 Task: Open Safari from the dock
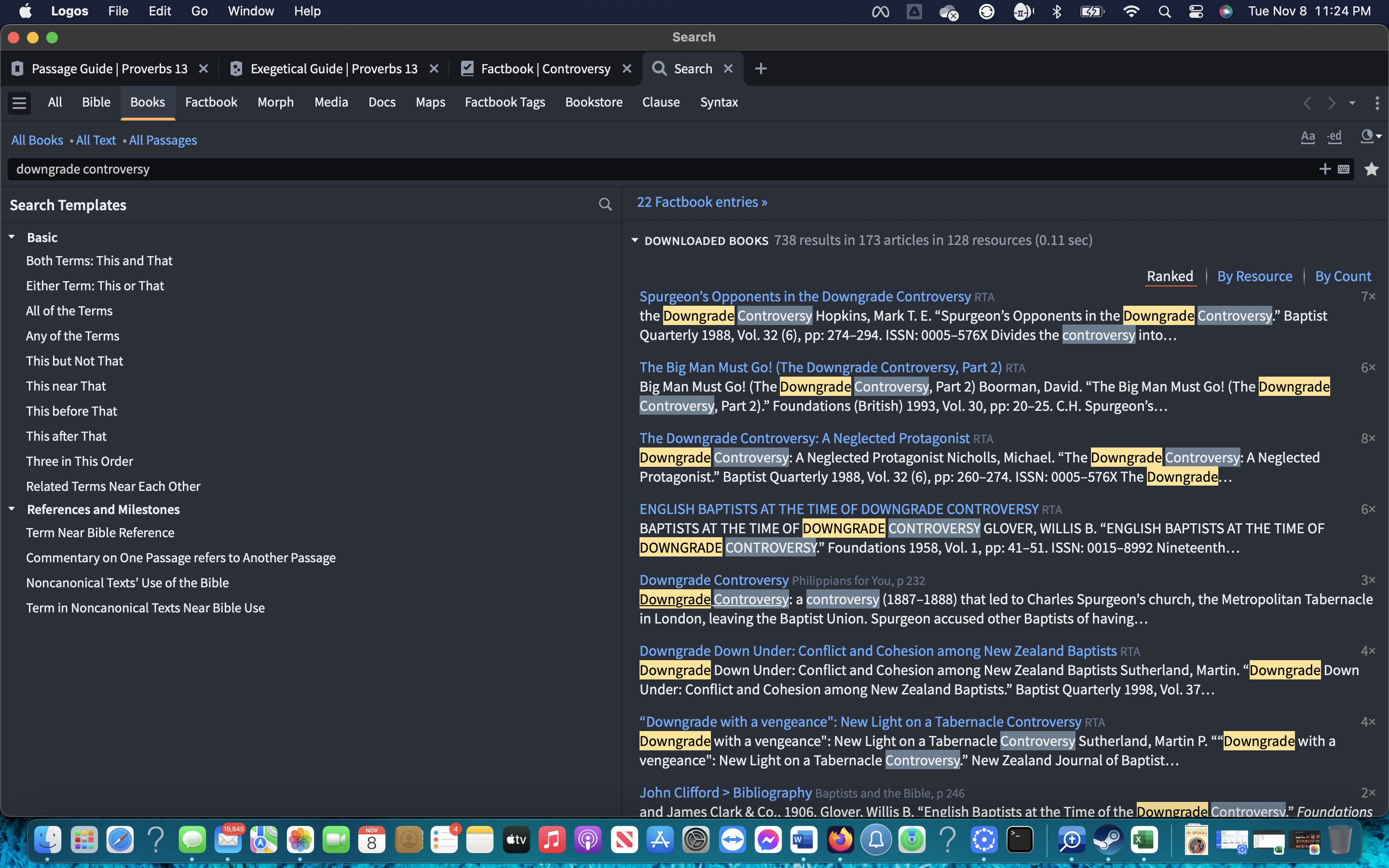click(120, 841)
